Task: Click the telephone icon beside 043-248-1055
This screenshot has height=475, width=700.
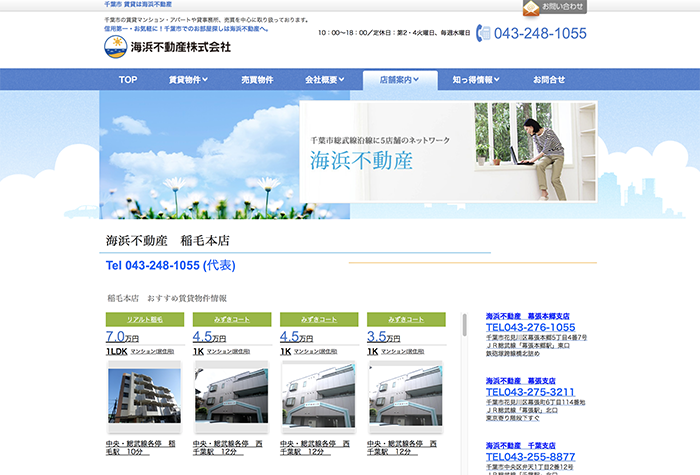Action: (484, 33)
